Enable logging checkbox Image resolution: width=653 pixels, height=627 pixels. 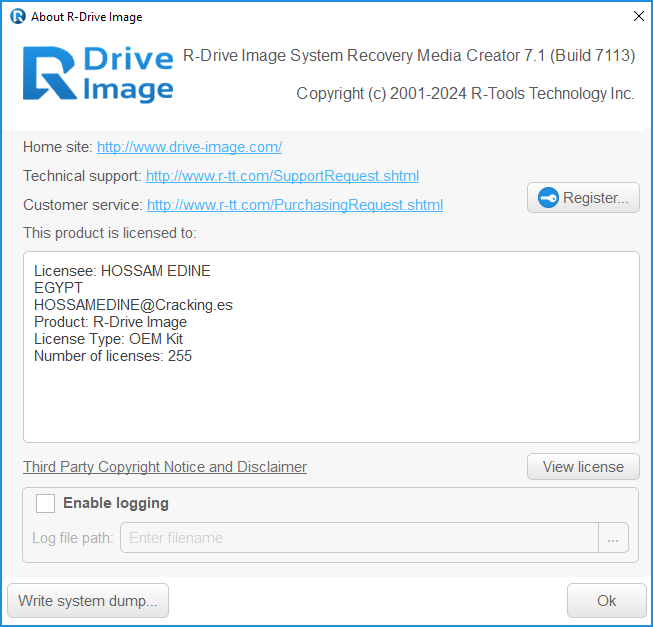click(45, 503)
